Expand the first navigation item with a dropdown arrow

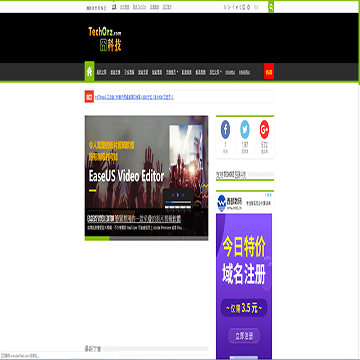click(172, 72)
